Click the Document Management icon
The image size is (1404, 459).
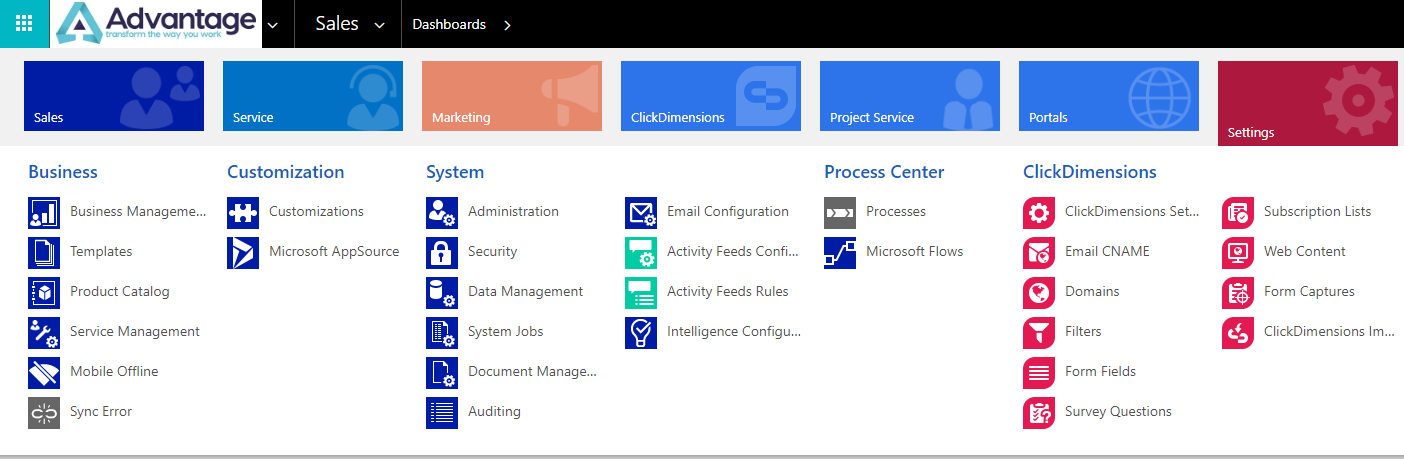442,373
